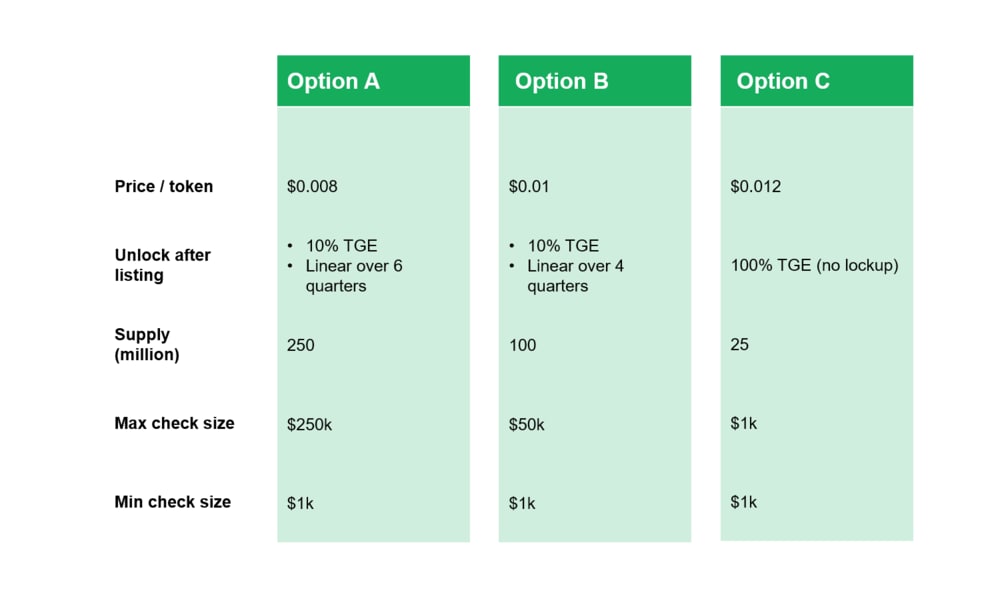Click the Min check size label
The image size is (1000, 607).
pos(172,502)
